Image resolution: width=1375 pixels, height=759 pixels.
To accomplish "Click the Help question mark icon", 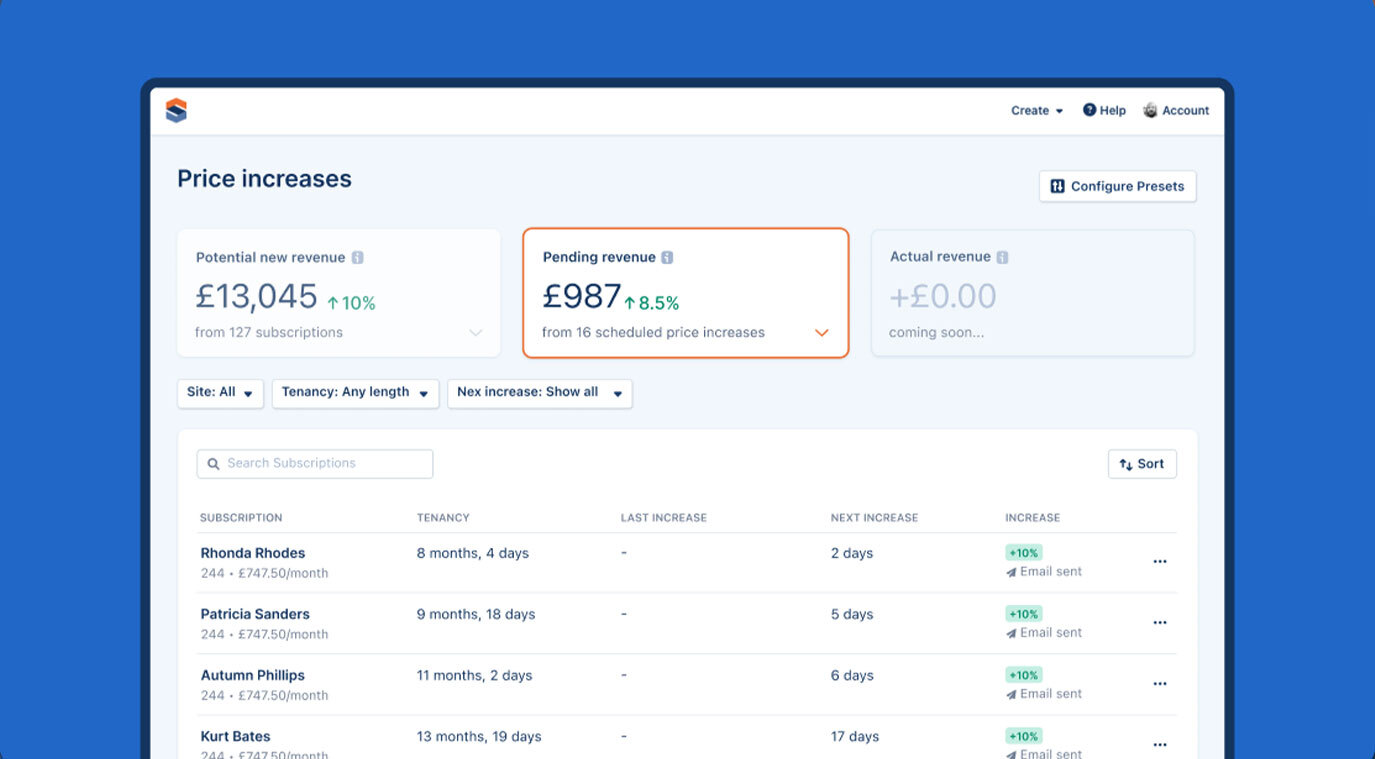I will 1089,110.
